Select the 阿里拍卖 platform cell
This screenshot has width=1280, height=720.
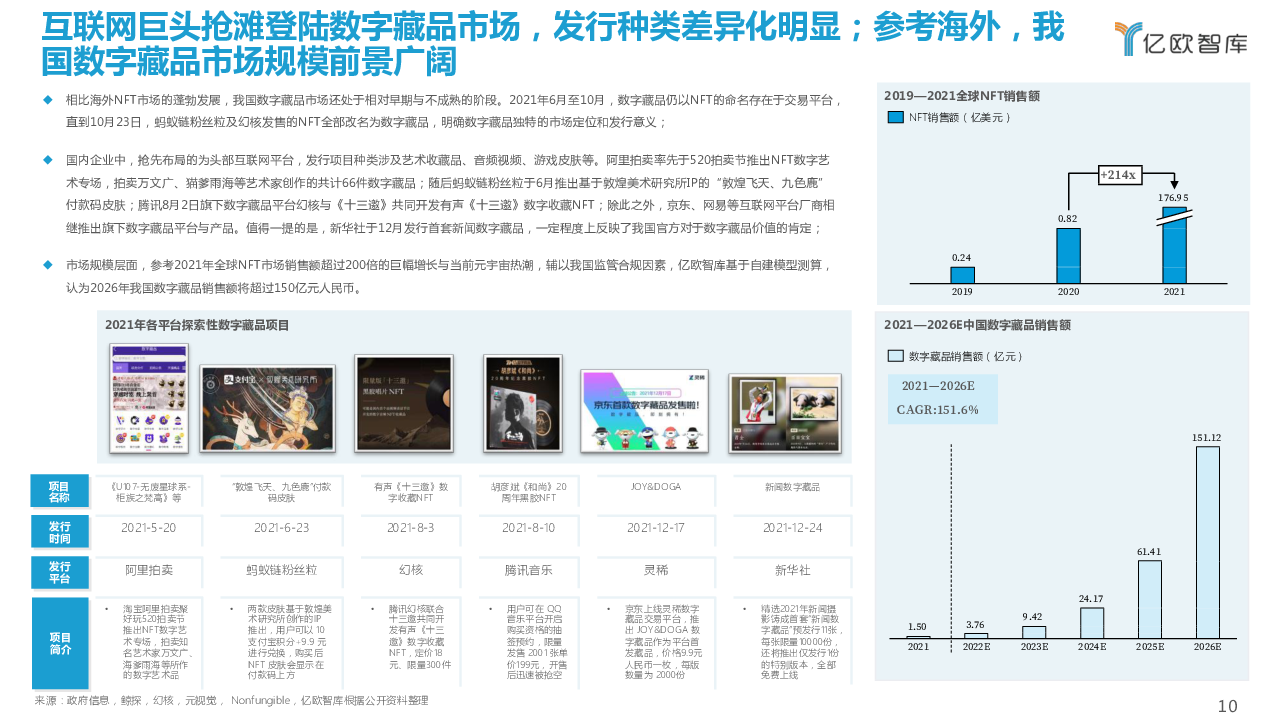(148, 570)
